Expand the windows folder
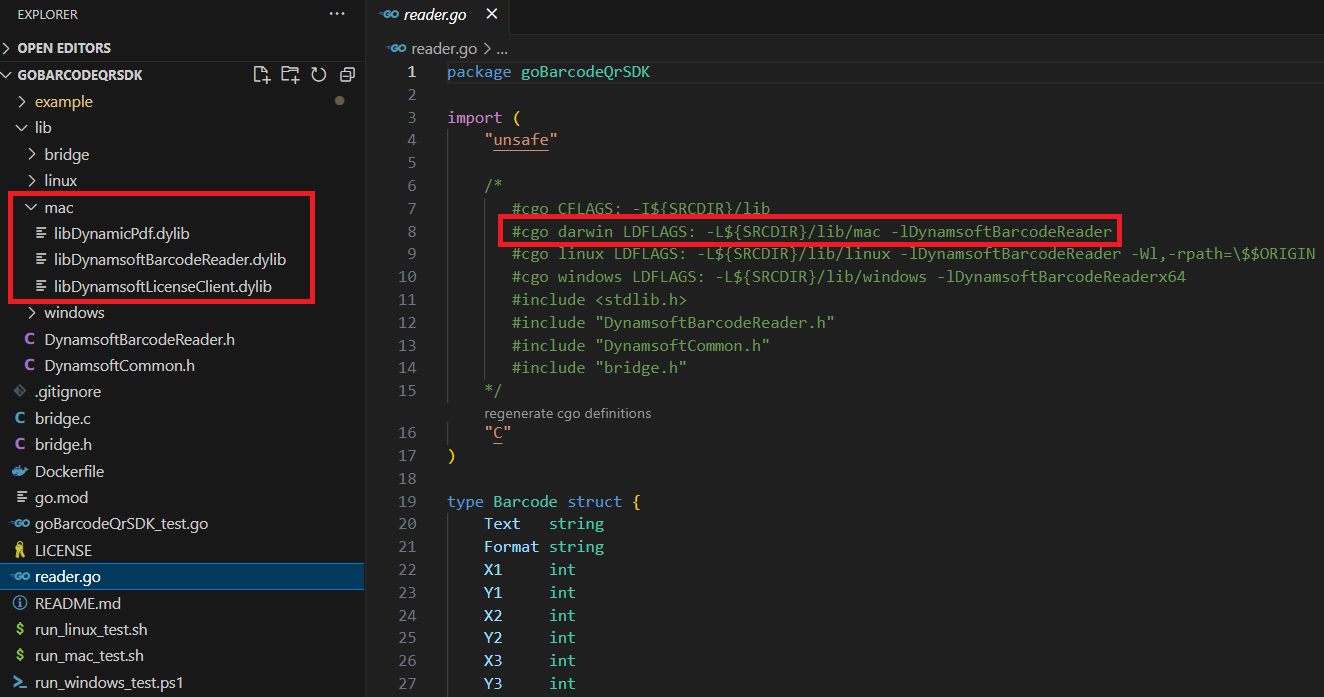1324x697 pixels. click(74, 313)
